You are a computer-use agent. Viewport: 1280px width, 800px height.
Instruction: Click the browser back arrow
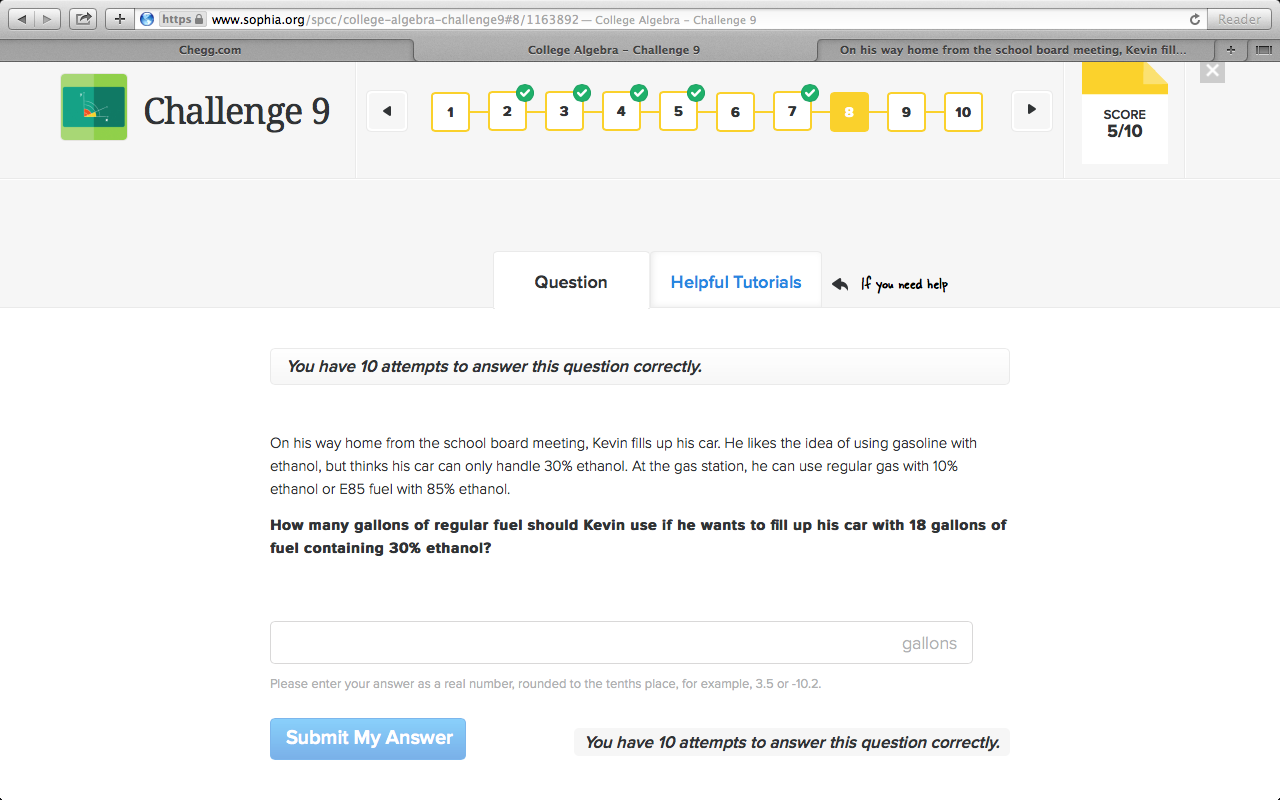[x=21, y=17]
